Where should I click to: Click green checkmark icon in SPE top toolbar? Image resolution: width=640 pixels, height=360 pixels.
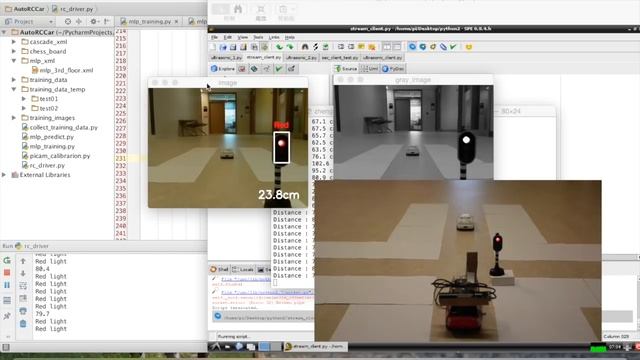point(453,47)
